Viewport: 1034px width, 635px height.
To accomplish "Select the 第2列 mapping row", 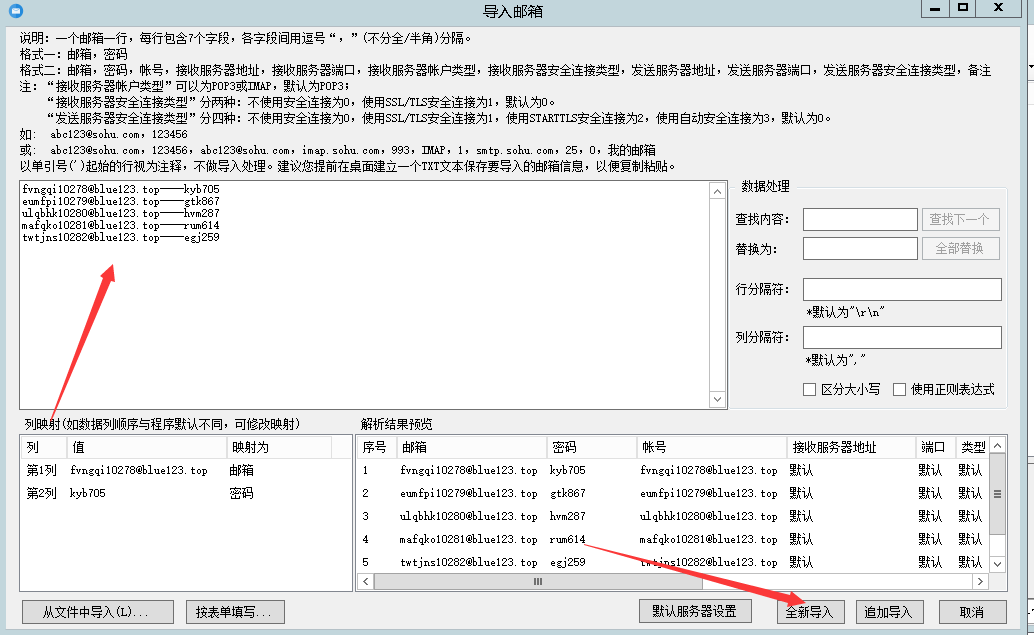I will [186, 493].
